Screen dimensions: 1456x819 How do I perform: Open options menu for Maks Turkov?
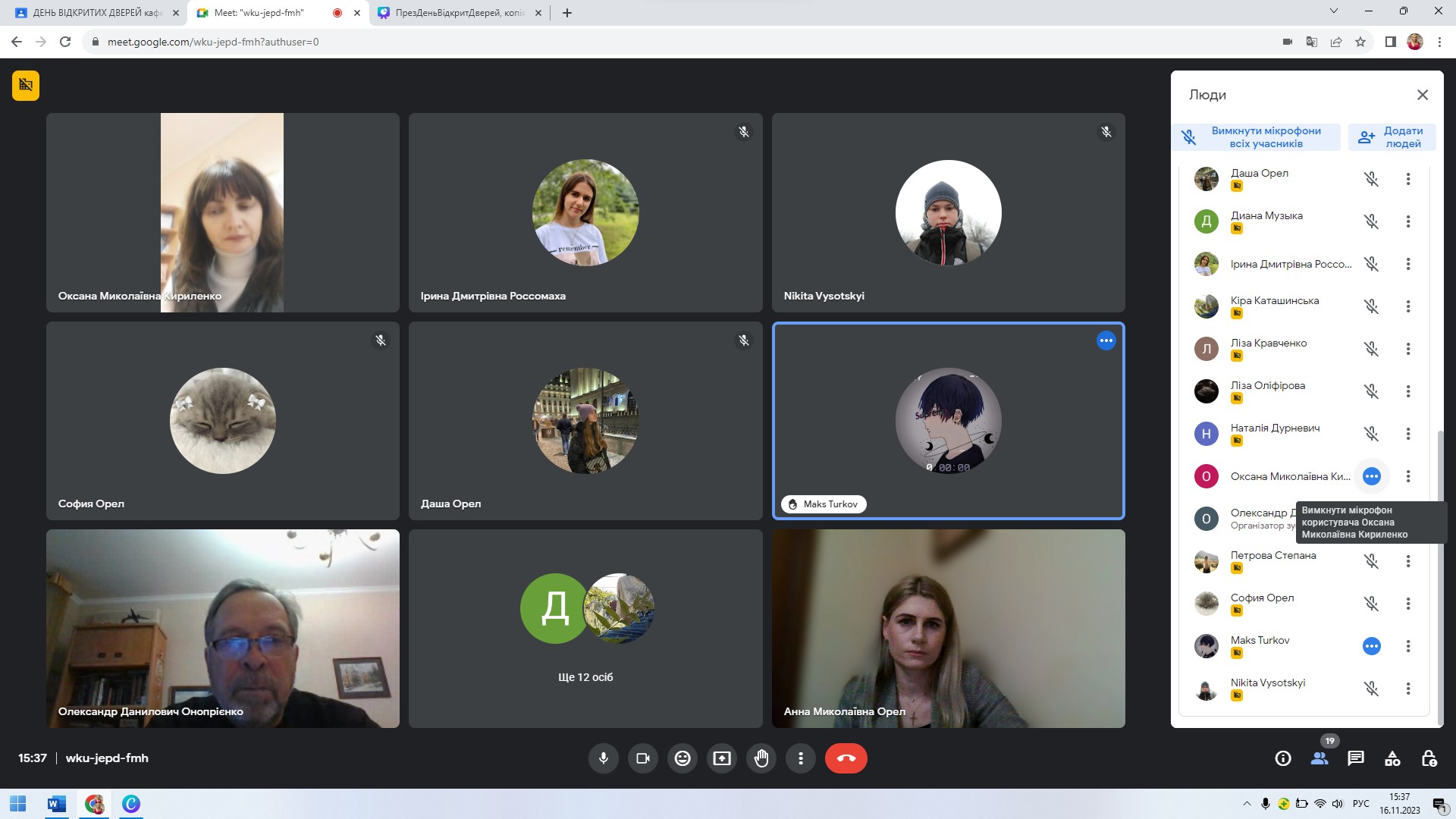tap(1408, 646)
